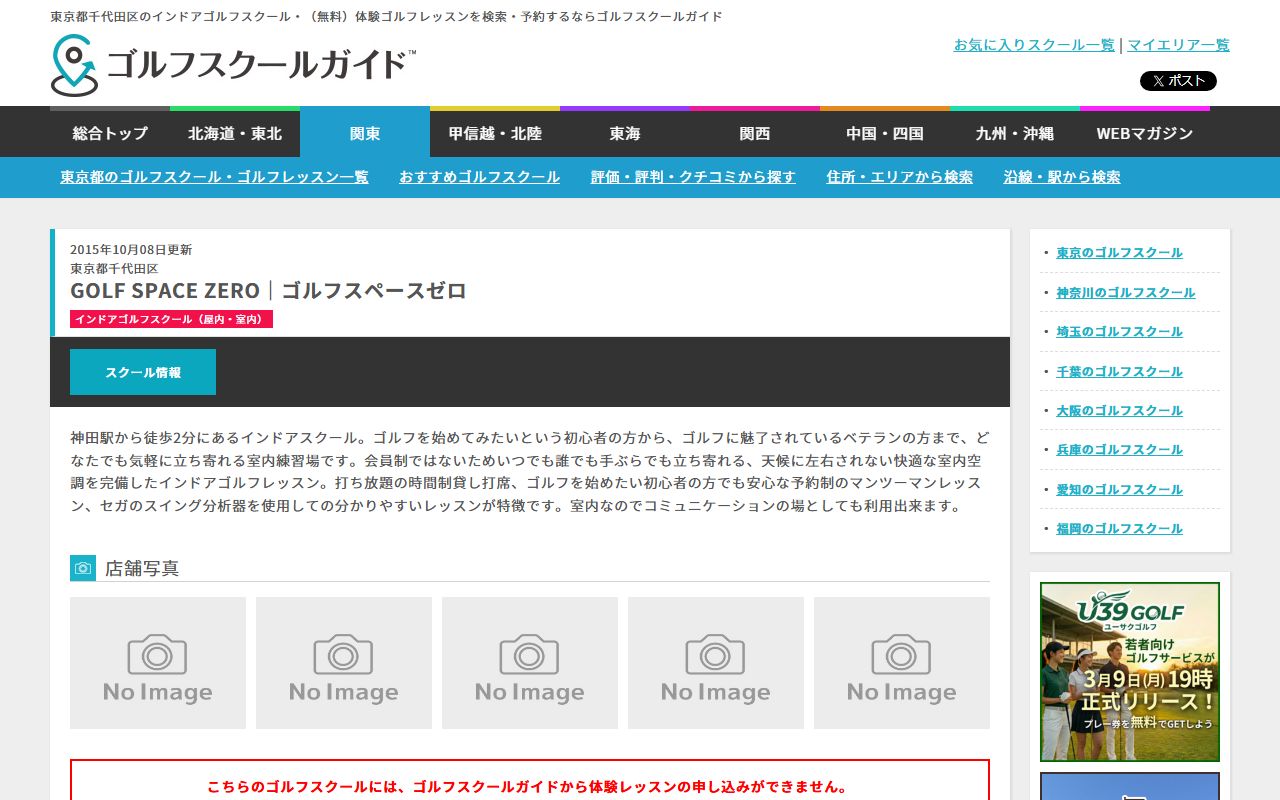Viewport: 1280px width, 800px height.
Task: Select the 中国・四国 region tab
Action: click(x=885, y=133)
